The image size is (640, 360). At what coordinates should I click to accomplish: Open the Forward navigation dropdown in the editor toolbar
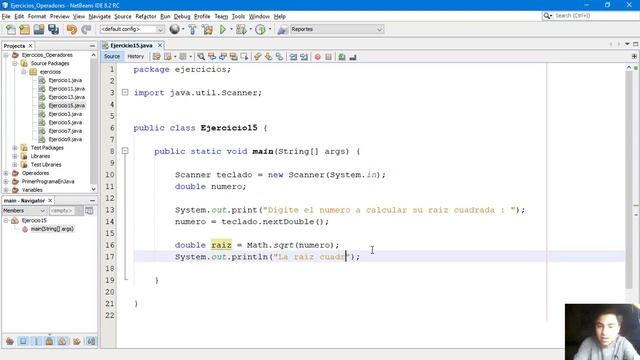point(191,57)
